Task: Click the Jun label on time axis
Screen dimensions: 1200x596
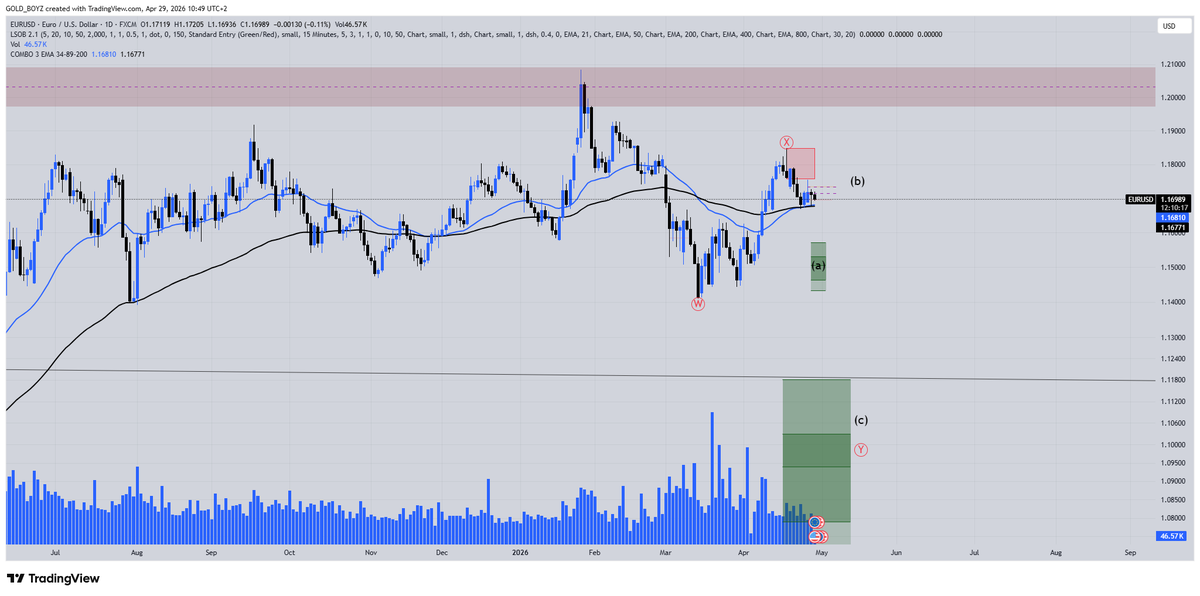Action: click(x=896, y=552)
